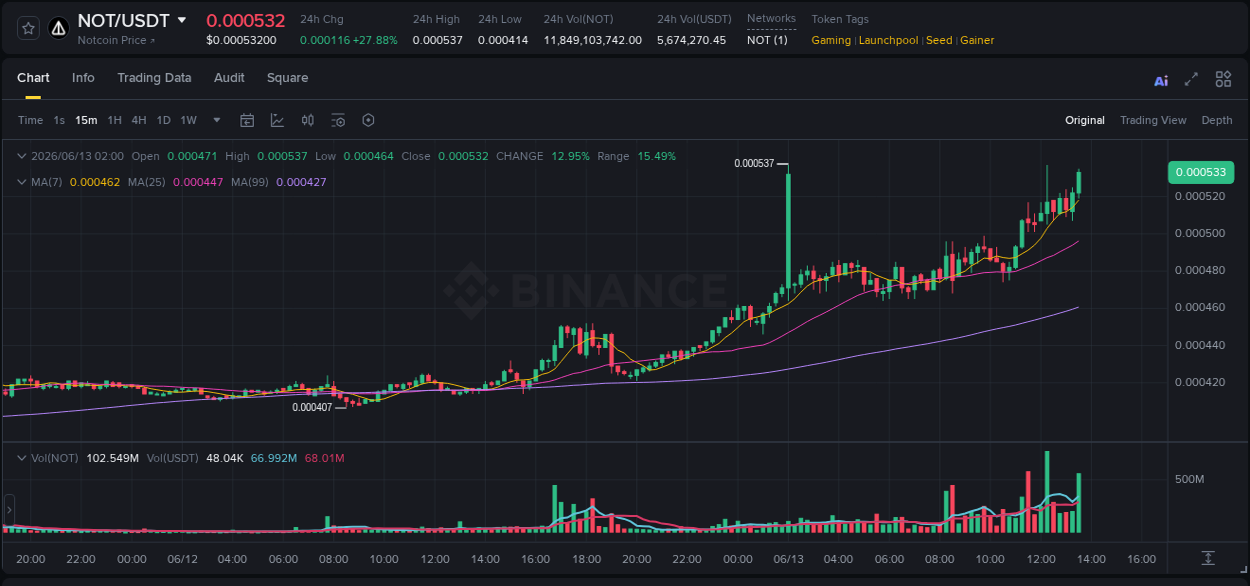This screenshot has width=1250, height=586.
Task: Open the multi-chart layout grid icon
Action: (1223, 79)
